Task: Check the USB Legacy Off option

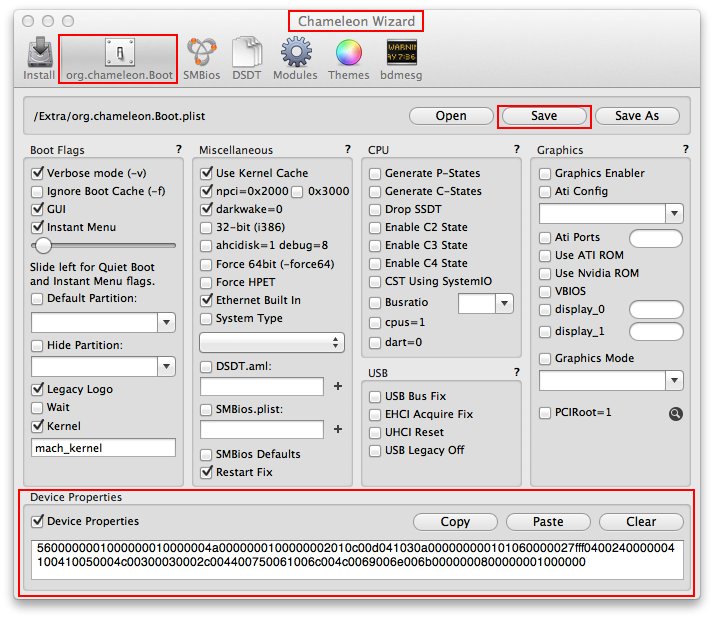Action: coord(375,450)
